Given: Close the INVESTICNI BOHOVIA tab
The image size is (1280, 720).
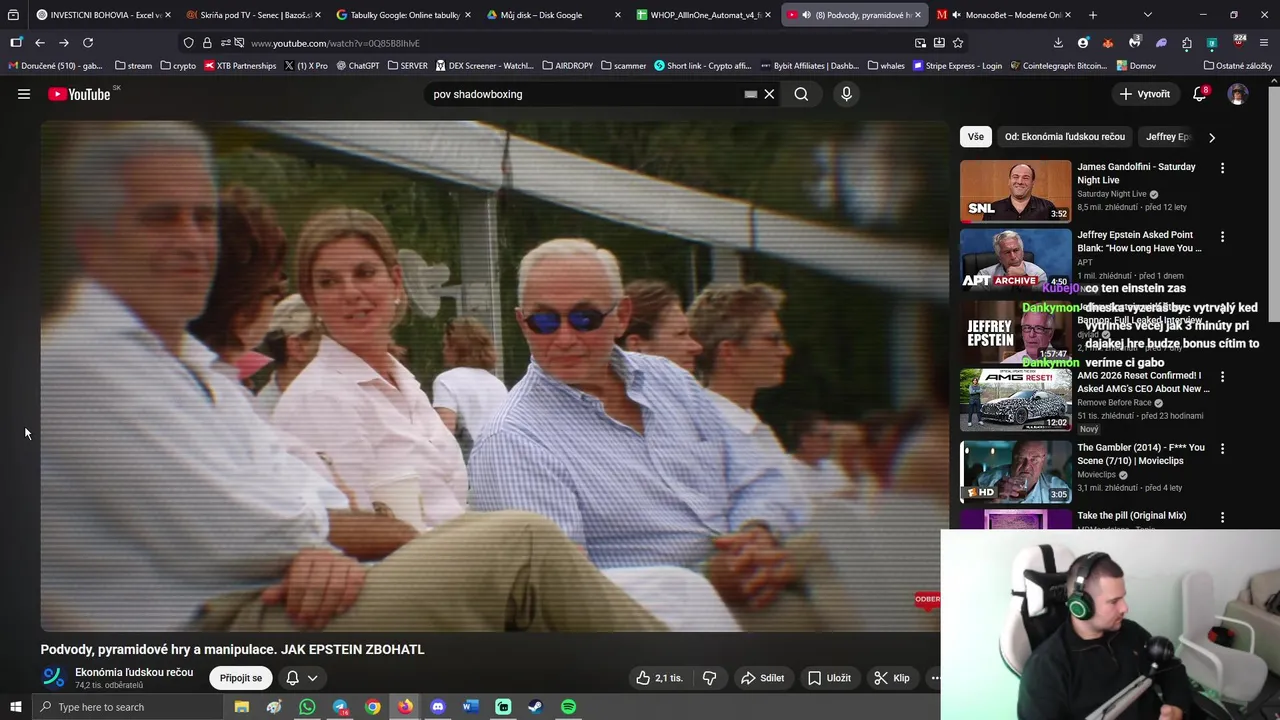Looking at the screenshot, I should [x=168, y=15].
